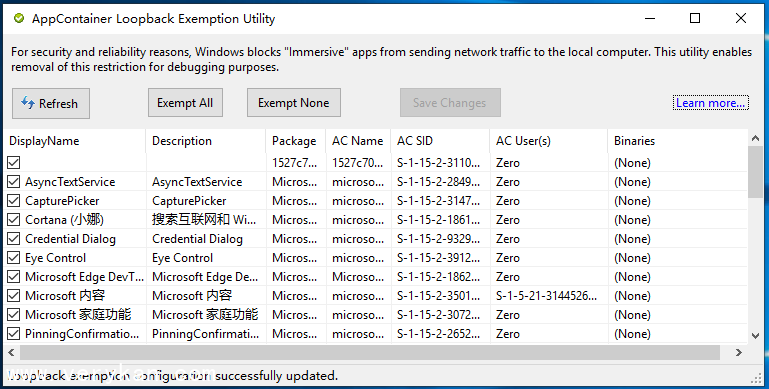Maximize the Loopback Exemption window
Screen dimensions: 769x389
click(x=694, y=19)
